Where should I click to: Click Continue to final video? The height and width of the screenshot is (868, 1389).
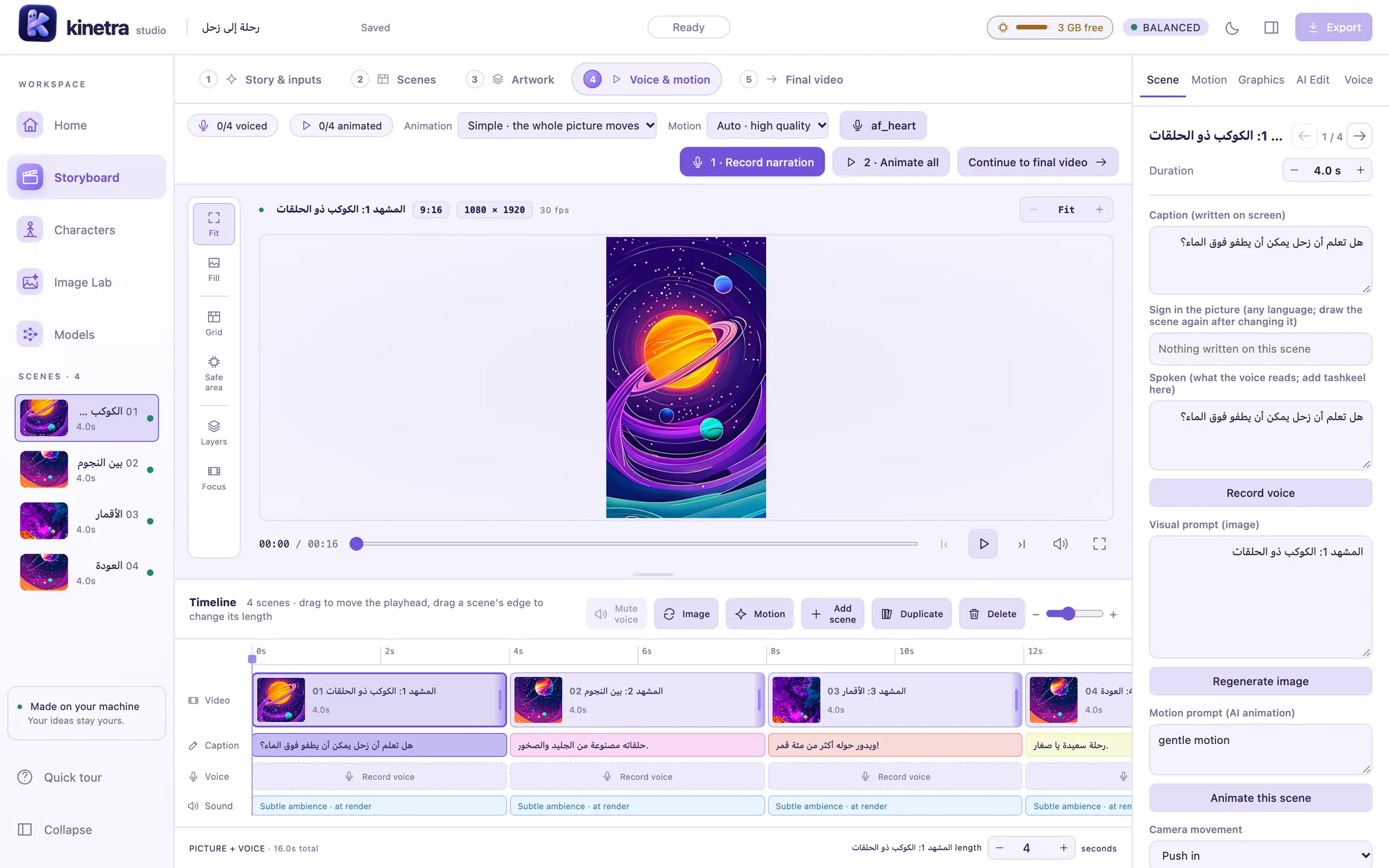1037,163
